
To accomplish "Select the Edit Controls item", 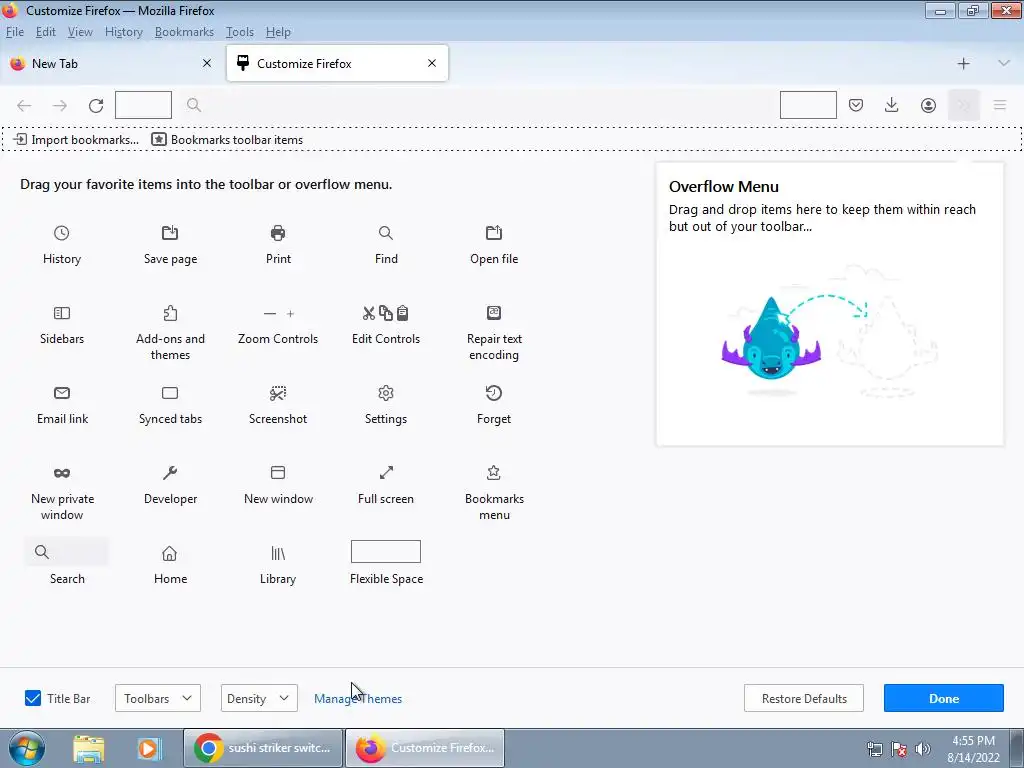I will 386,326.
